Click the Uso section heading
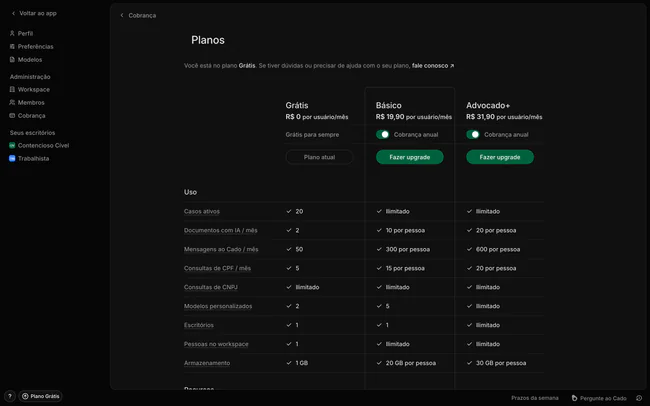The height and width of the screenshot is (406, 650). tap(190, 192)
